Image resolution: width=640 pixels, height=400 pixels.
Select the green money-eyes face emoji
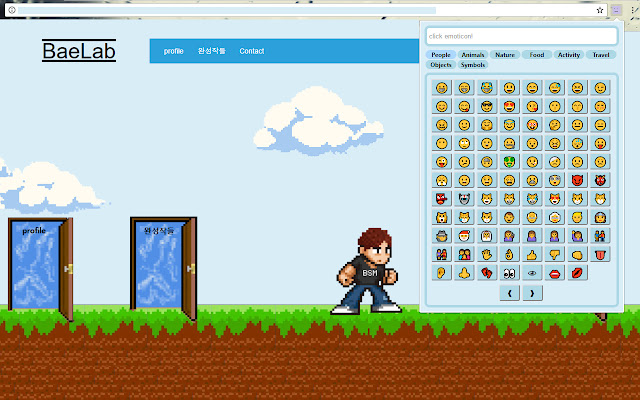click(x=509, y=162)
